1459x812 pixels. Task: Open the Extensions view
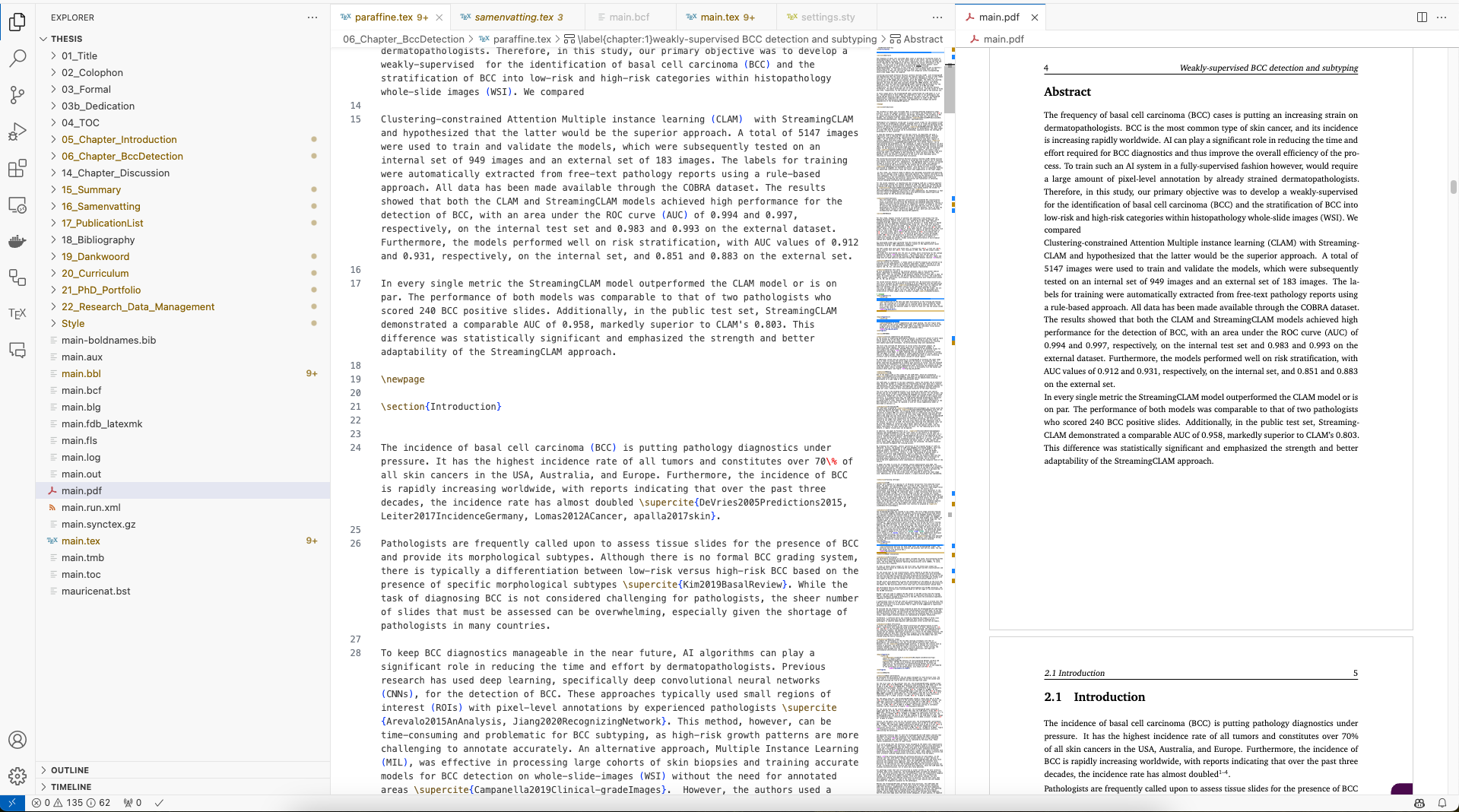(x=17, y=168)
